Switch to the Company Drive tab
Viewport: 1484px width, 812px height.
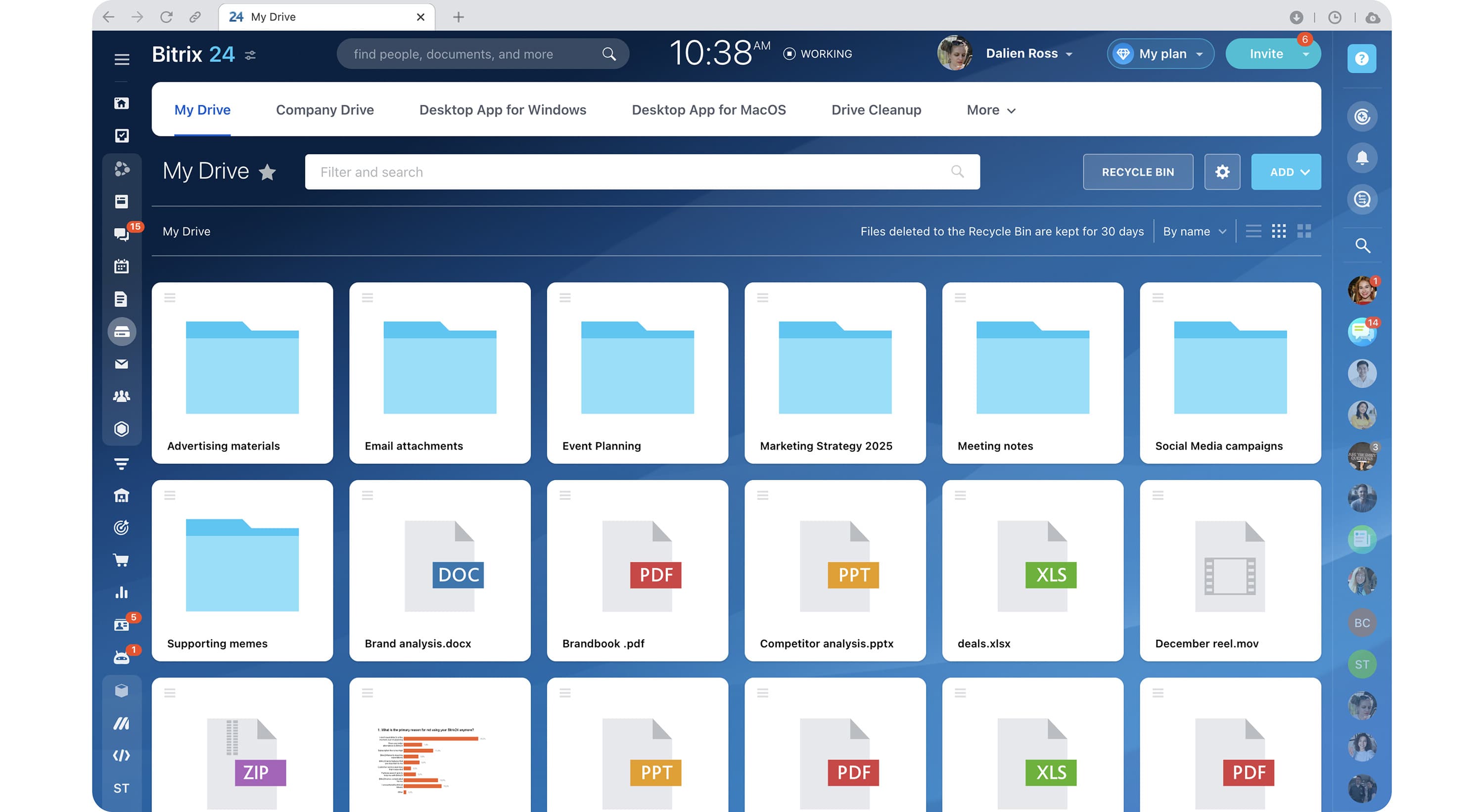click(325, 109)
